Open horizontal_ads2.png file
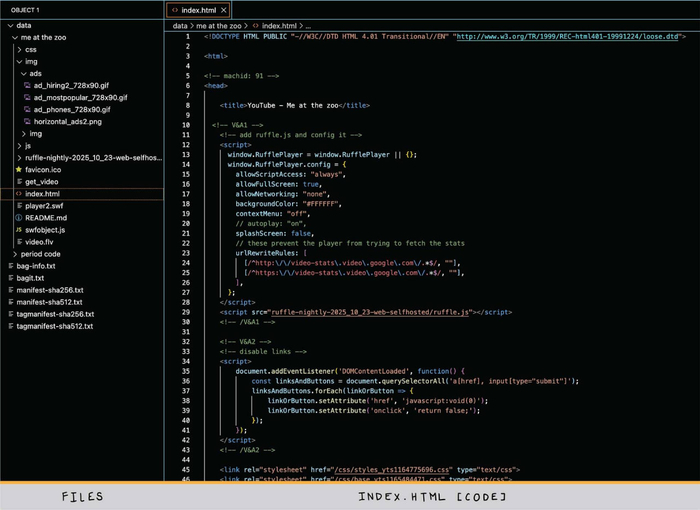Image resolution: width=700 pixels, height=510 pixels. pyautogui.click(x=68, y=121)
